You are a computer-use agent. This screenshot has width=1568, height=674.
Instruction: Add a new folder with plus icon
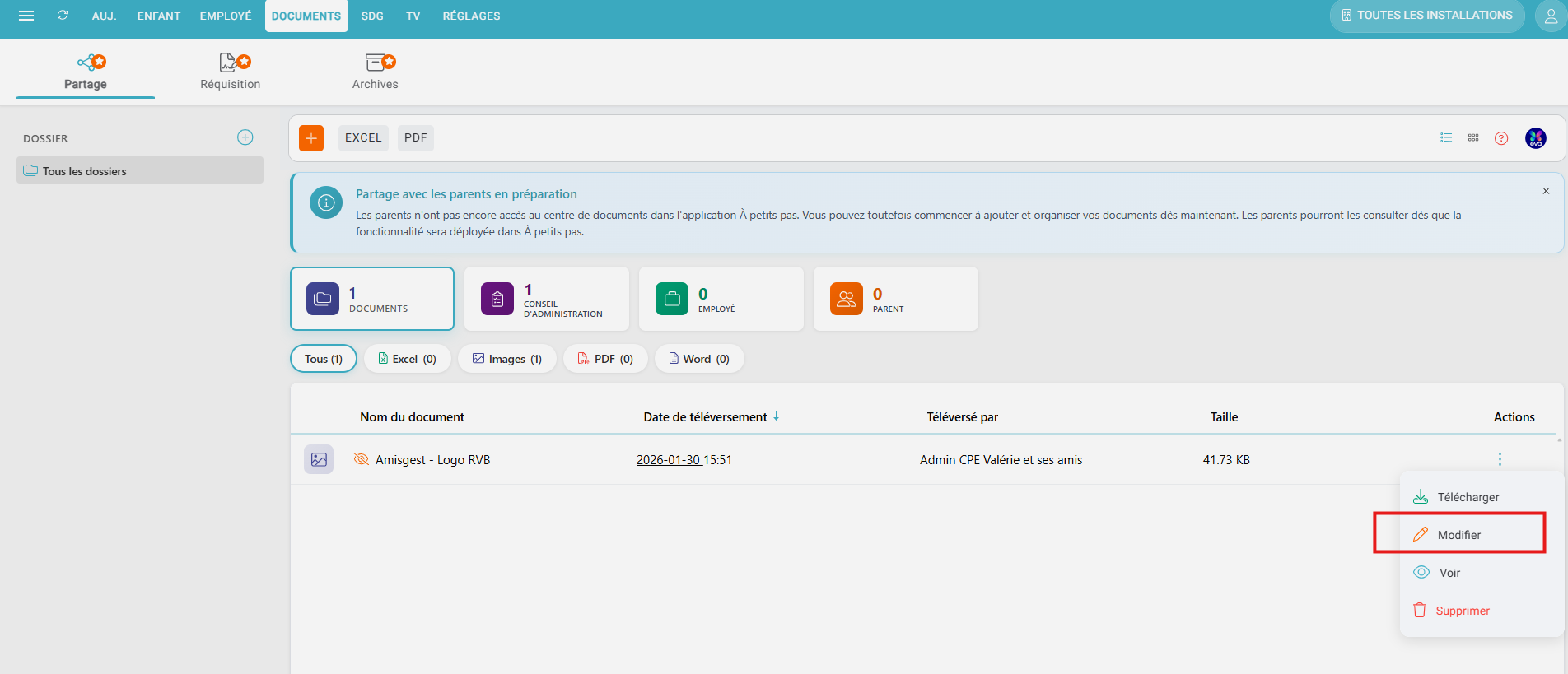click(245, 137)
